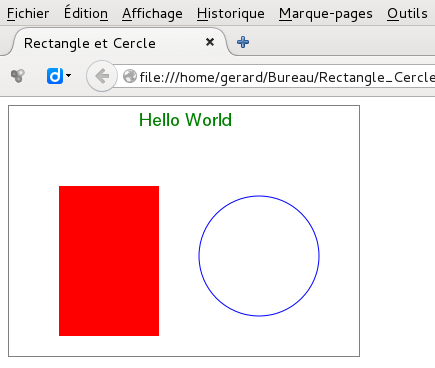Go back with the arrow button
Image resolution: width=435 pixels, height=368 pixels.
pos(102,76)
